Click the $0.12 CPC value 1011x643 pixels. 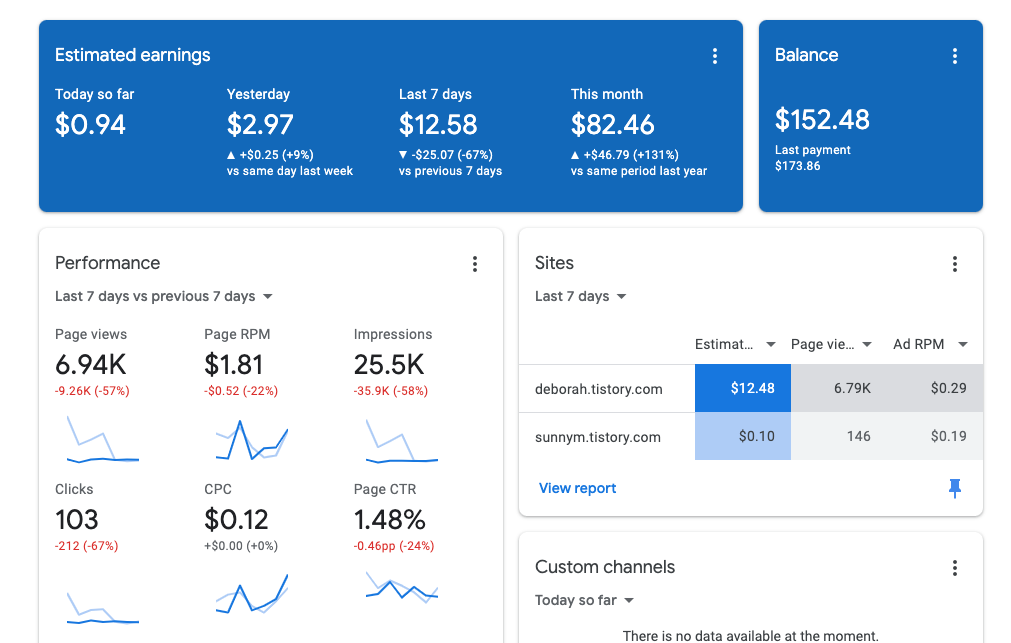[x=236, y=520]
